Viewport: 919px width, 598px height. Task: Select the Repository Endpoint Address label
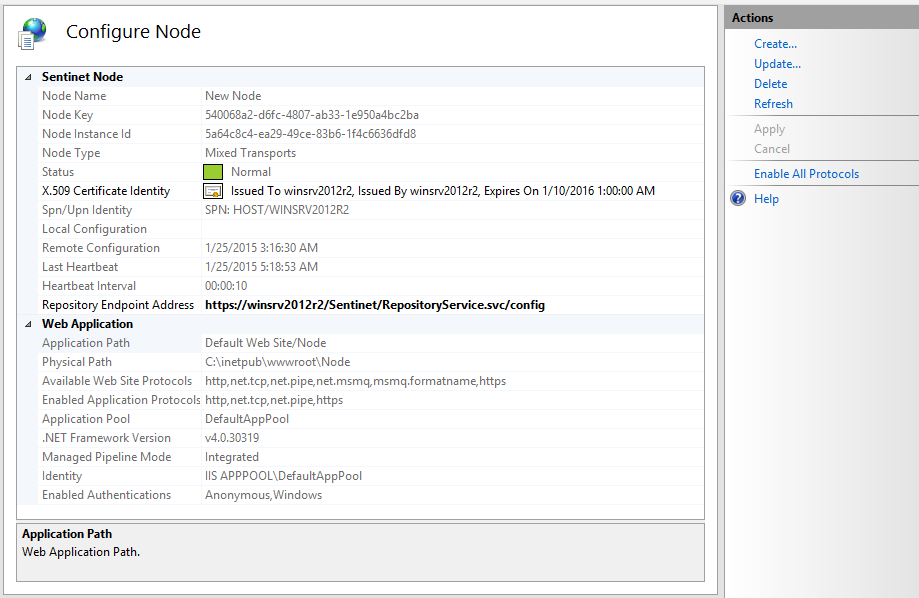click(x=118, y=305)
